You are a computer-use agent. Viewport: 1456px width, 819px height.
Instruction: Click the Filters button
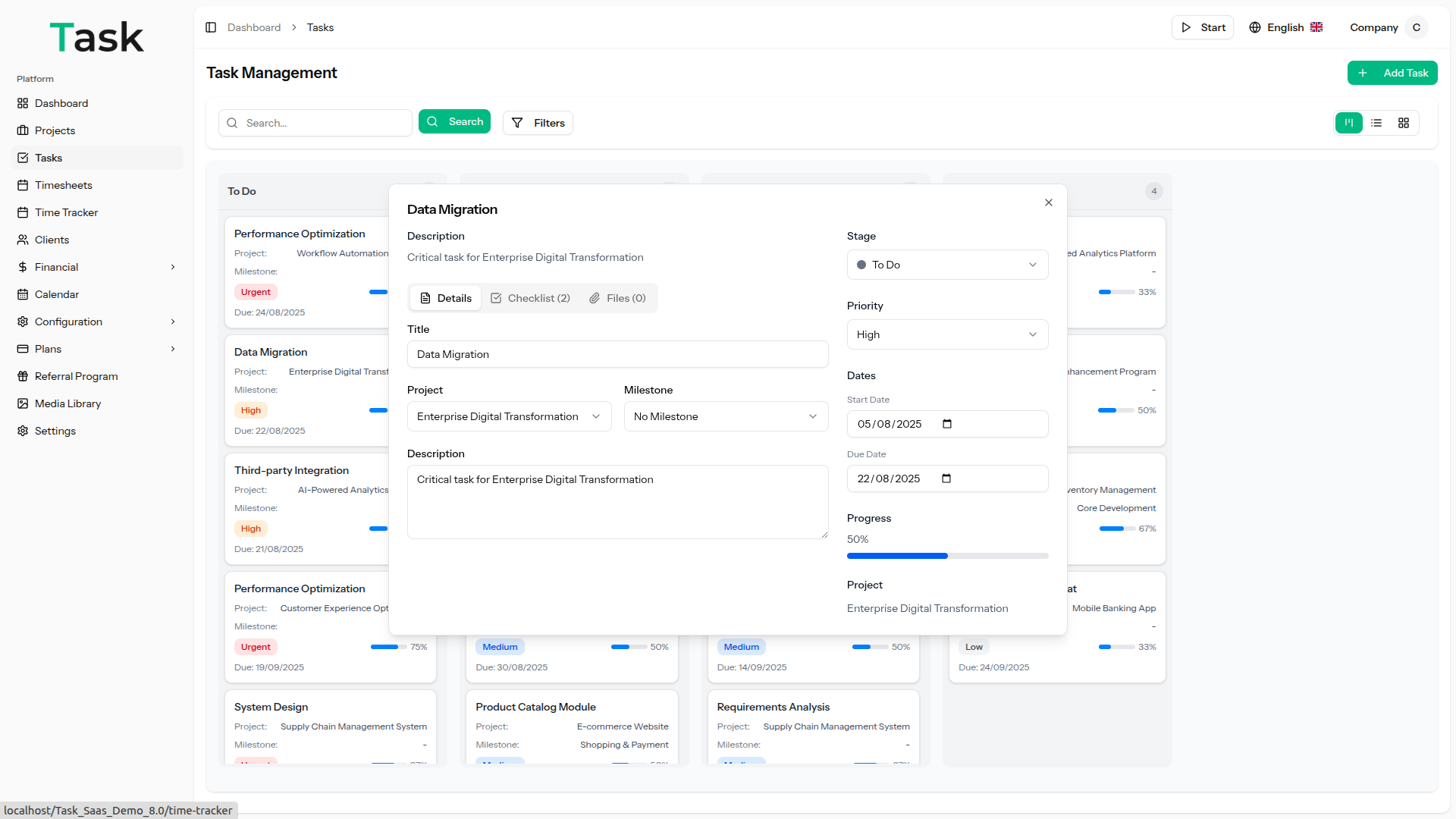coord(538,123)
